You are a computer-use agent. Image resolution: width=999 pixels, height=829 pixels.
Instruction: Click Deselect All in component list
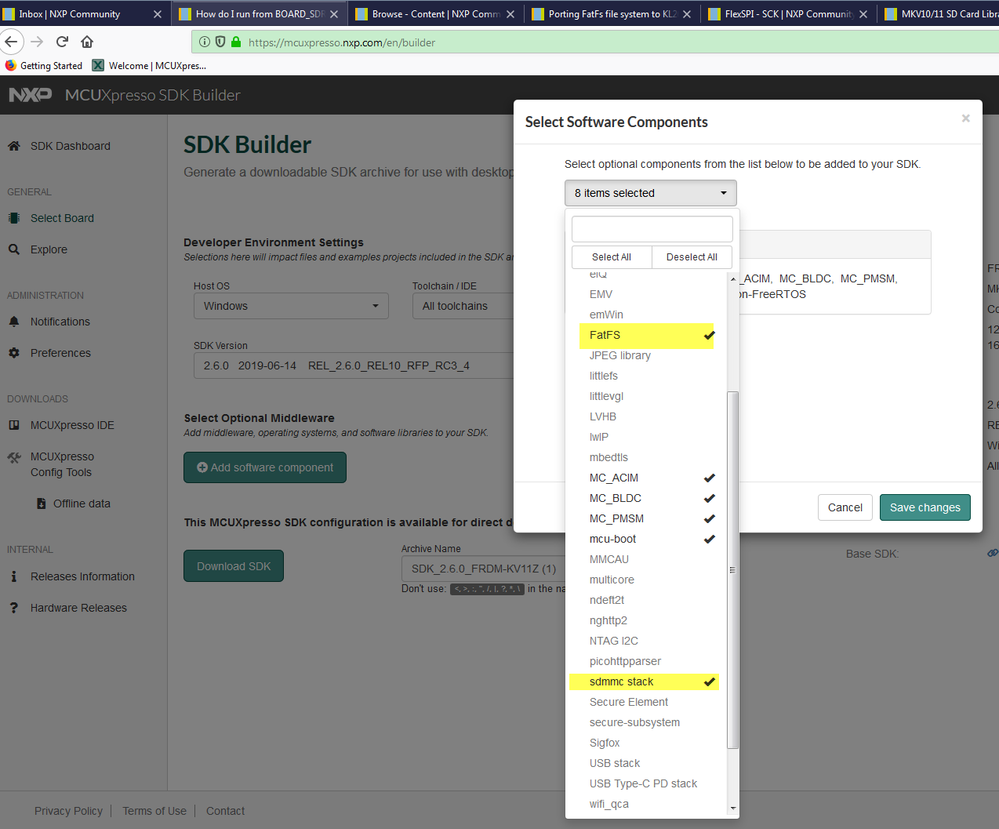click(x=692, y=257)
